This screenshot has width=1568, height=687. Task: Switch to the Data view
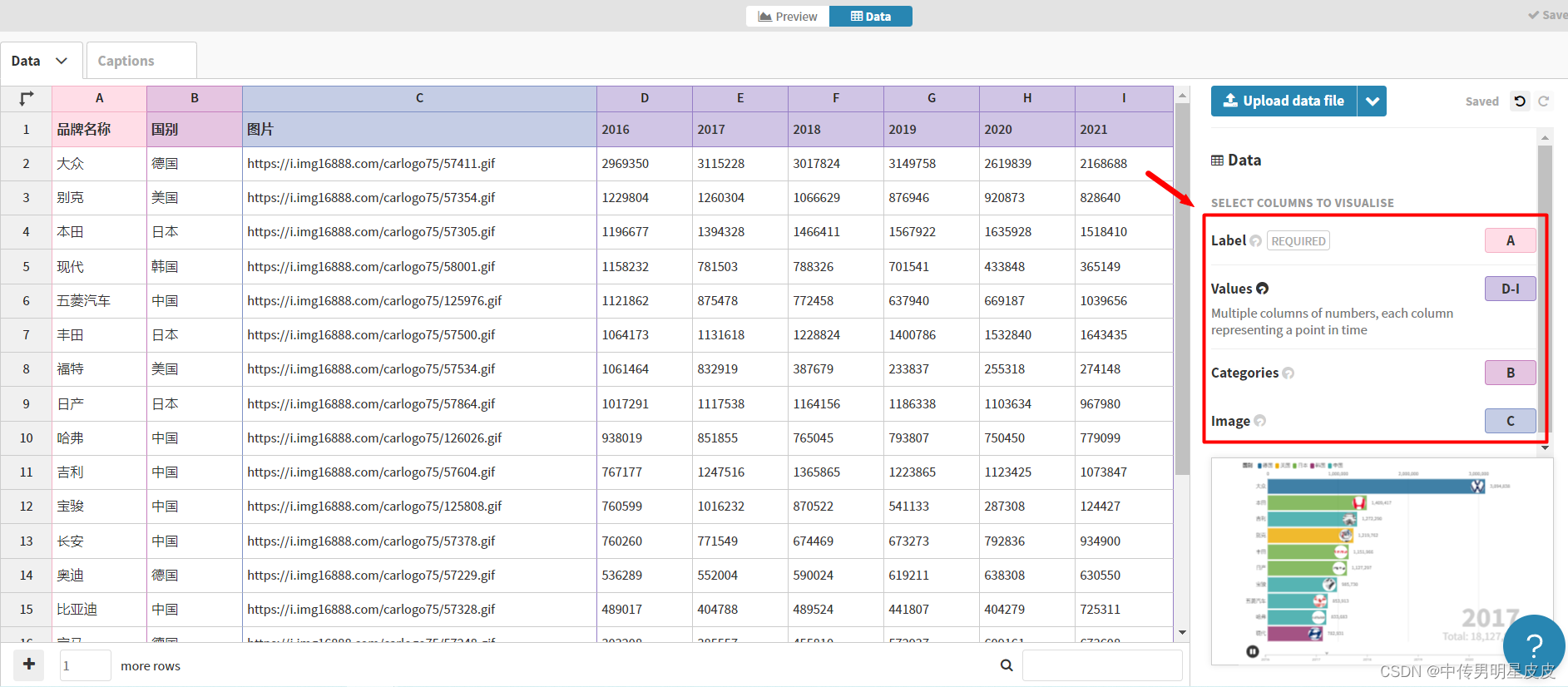point(871,17)
